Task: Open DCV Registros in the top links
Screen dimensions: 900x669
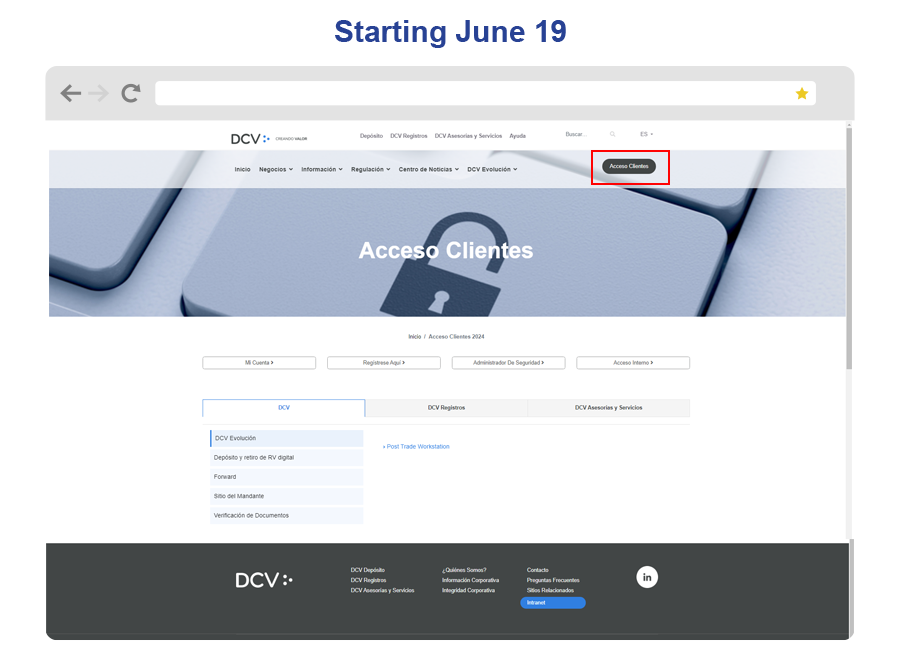Action: click(409, 136)
